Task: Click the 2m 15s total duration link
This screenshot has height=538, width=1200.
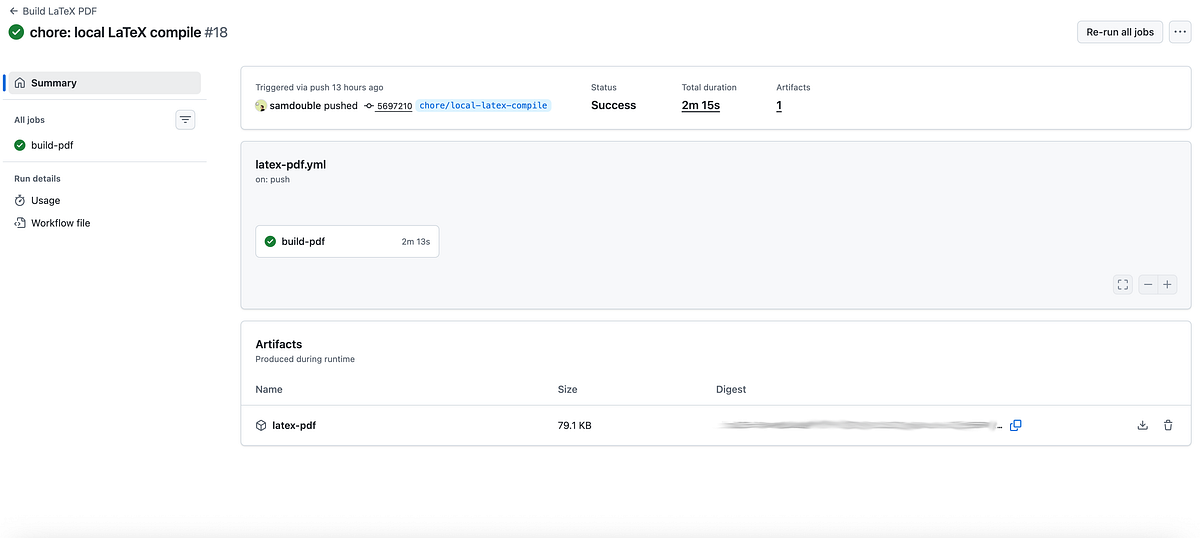Action: tap(701, 105)
